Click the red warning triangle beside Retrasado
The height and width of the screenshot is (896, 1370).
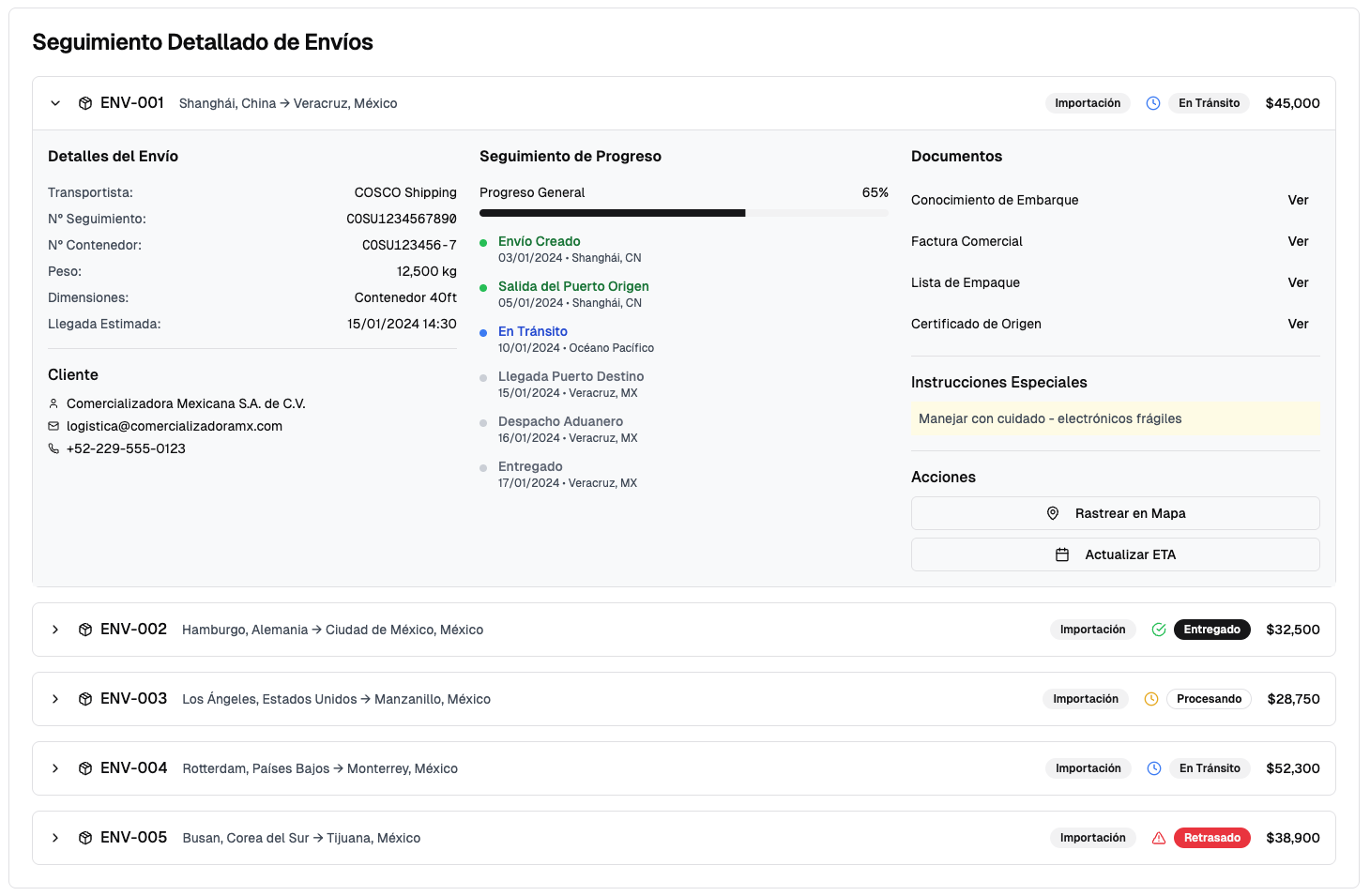pos(1159,838)
